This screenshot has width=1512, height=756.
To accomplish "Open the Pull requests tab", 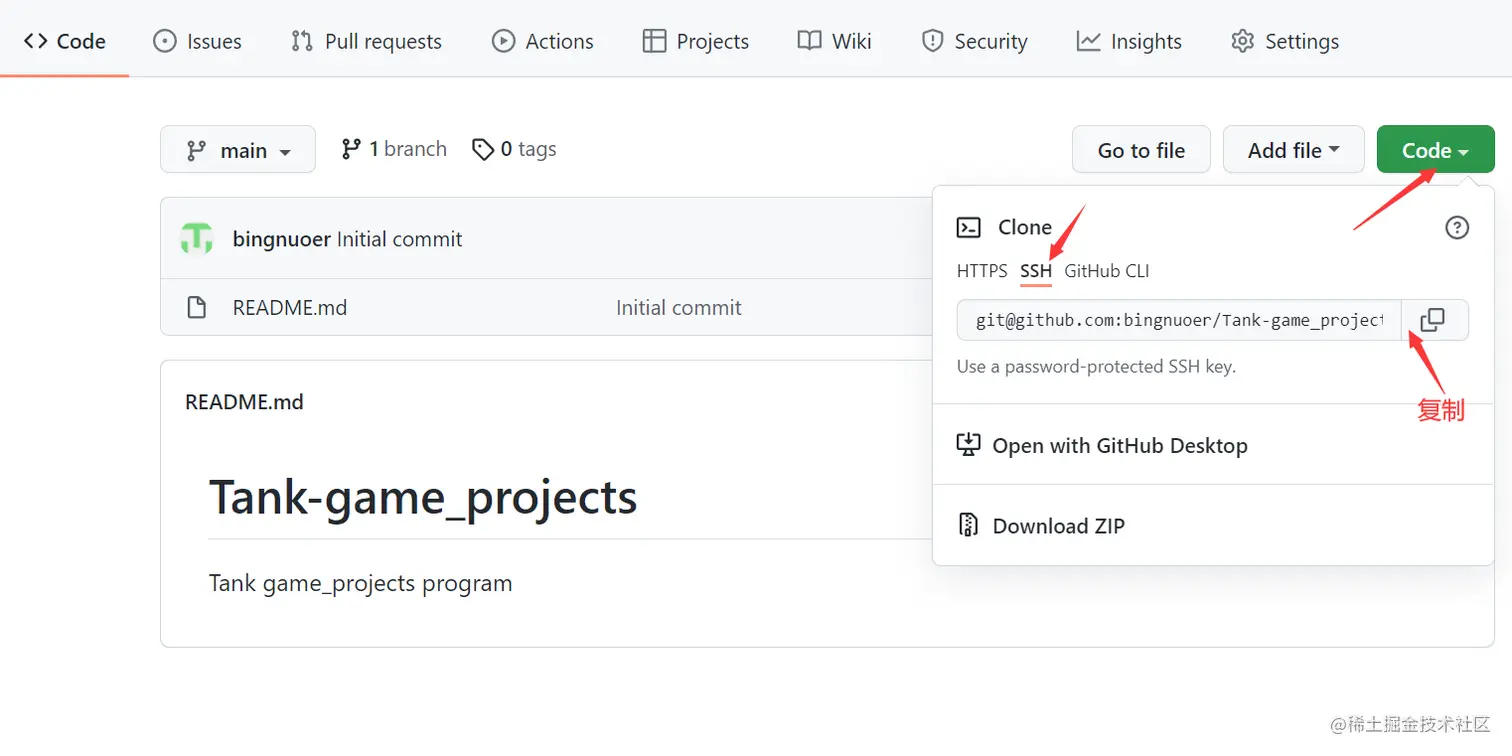I will pyautogui.click(x=367, y=41).
